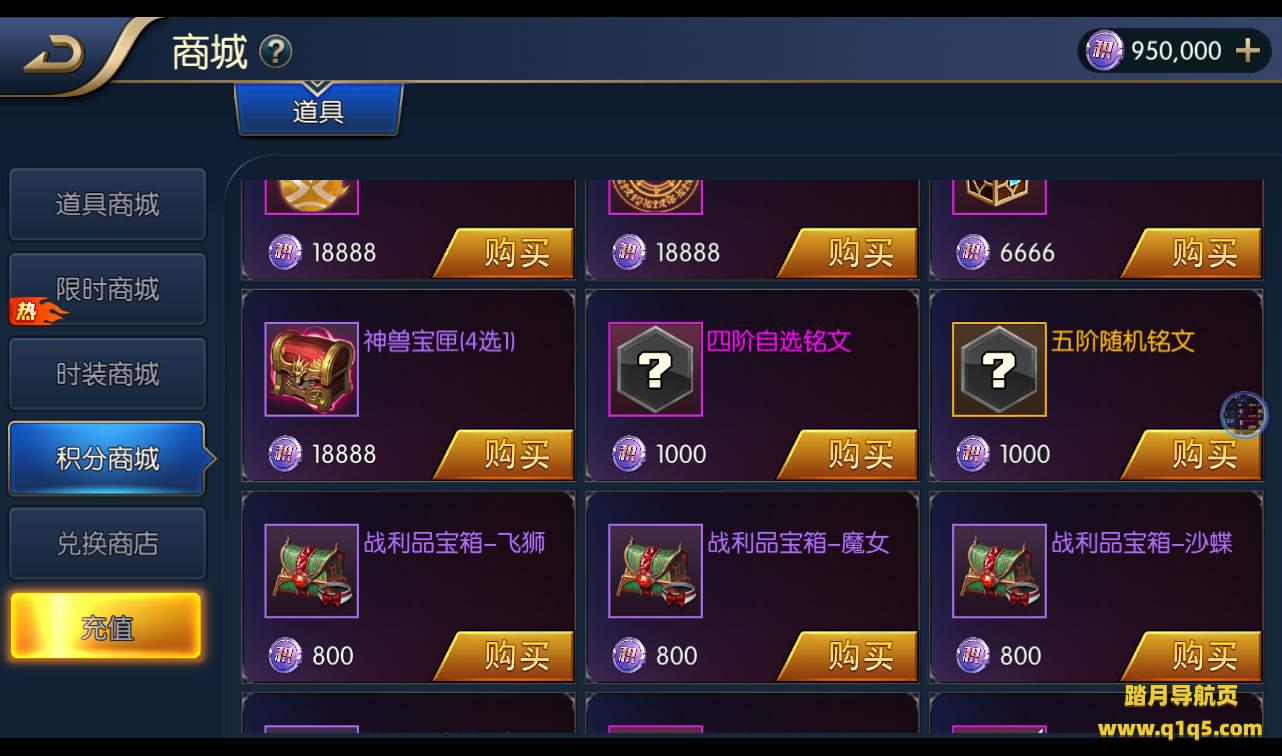The width and height of the screenshot is (1282, 756).
Task: Tap the 战利品宝箱-魔女 chest icon
Action: (655, 571)
